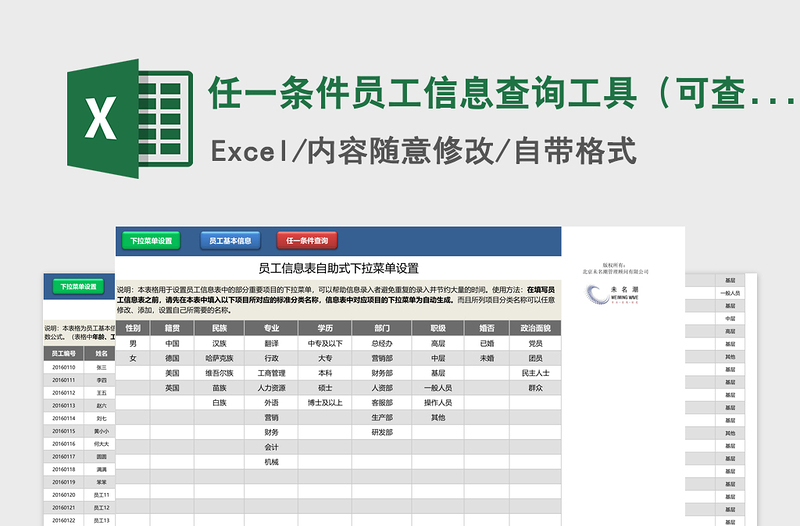Click 下拉菜单设置 button in left background sheet
The height and width of the screenshot is (526, 800).
pos(79,287)
